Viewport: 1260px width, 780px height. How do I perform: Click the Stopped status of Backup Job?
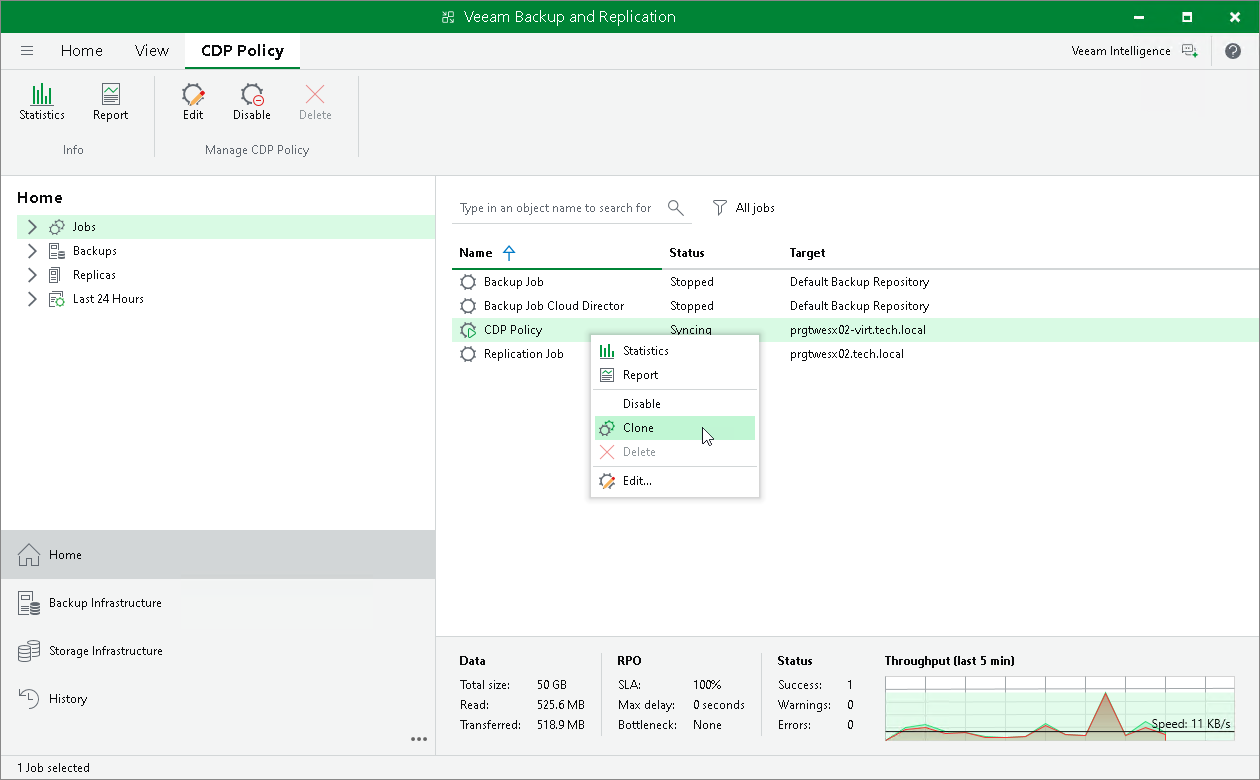point(692,282)
